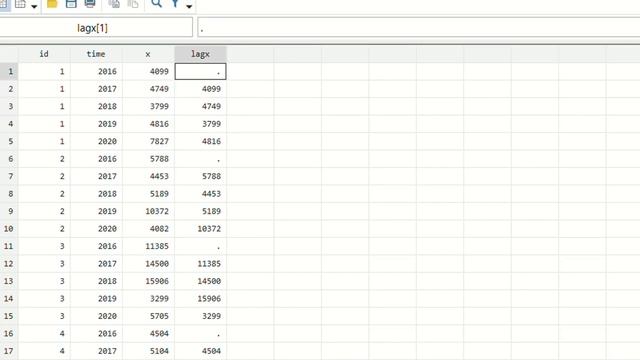The image size is (640, 360).
Task: Click lagx value 4504 in row 17
Action: coord(200,351)
